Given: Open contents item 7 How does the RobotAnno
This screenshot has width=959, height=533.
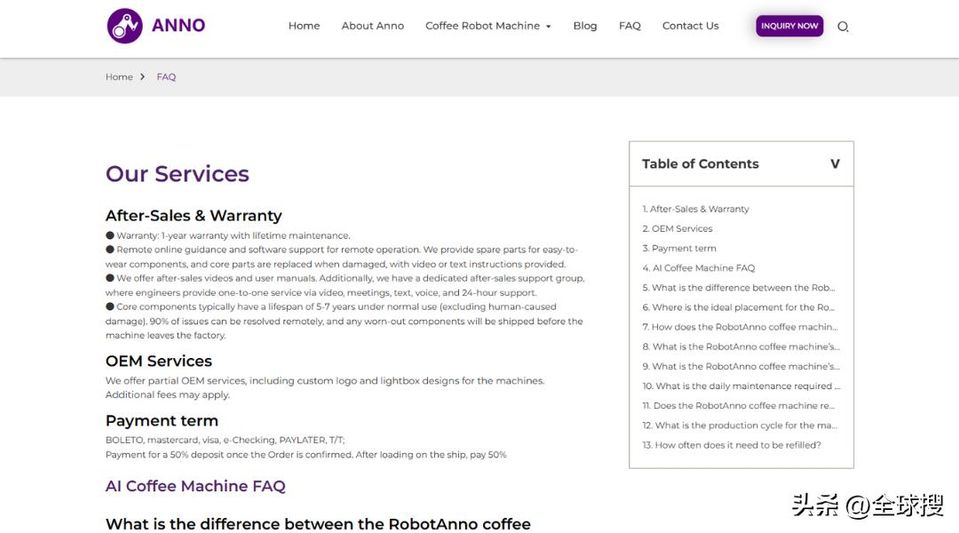Looking at the screenshot, I should click(x=740, y=326).
